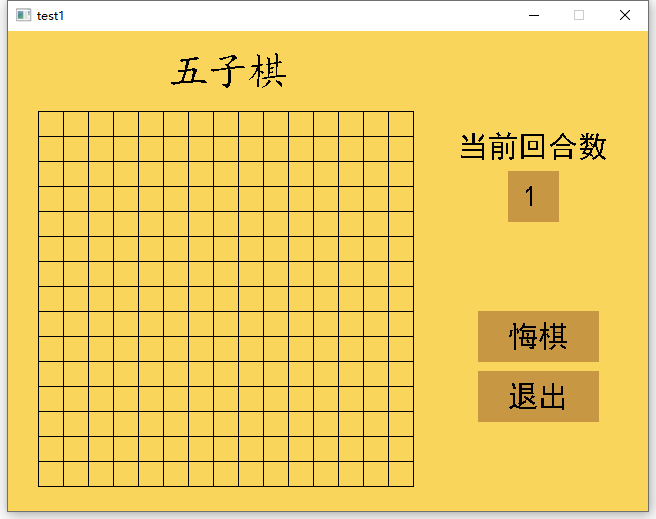656x519 pixels.
Task: Click the 悔棋 undo move button
Action: pyautogui.click(x=538, y=336)
